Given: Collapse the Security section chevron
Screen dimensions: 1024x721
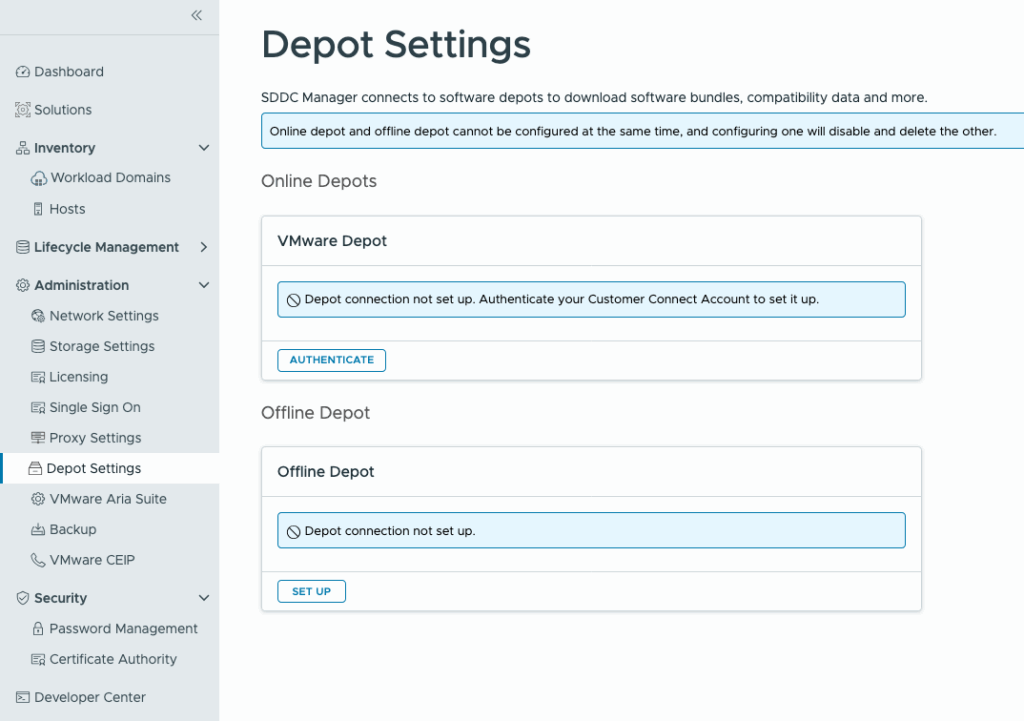Looking at the screenshot, I should point(204,598).
